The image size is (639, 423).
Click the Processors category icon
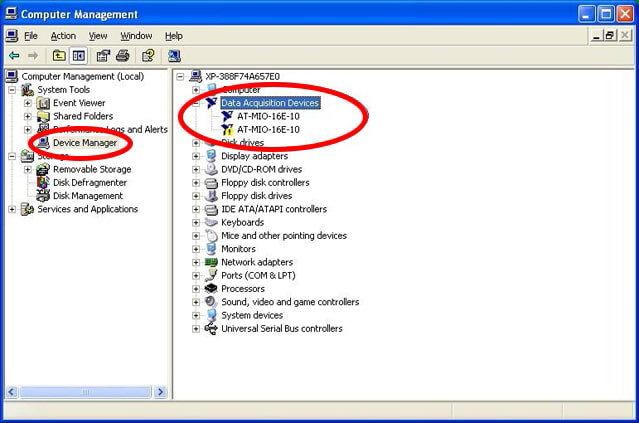point(211,289)
